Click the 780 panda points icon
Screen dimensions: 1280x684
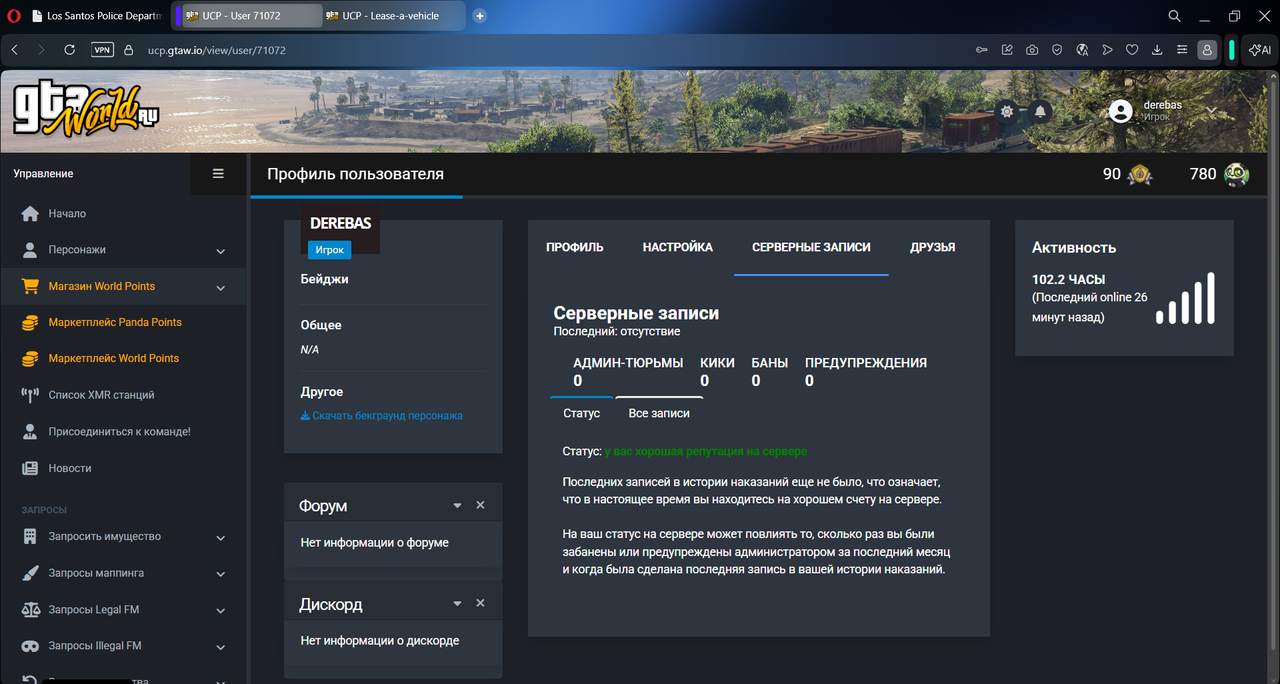pyautogui.click(x=1237, y=174)
